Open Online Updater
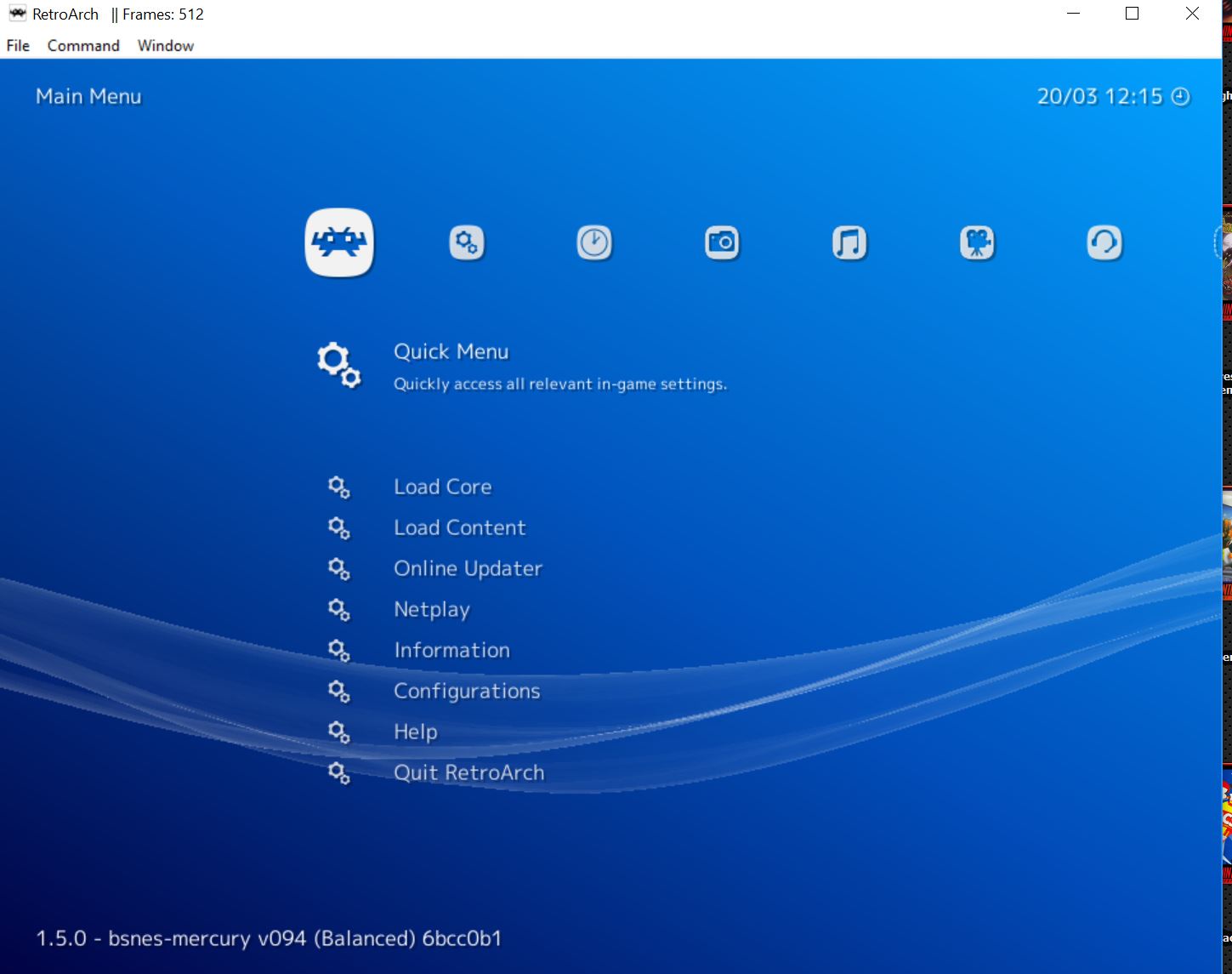The height and width of the screenshot is (974, 1232). (x=468, y=568)
